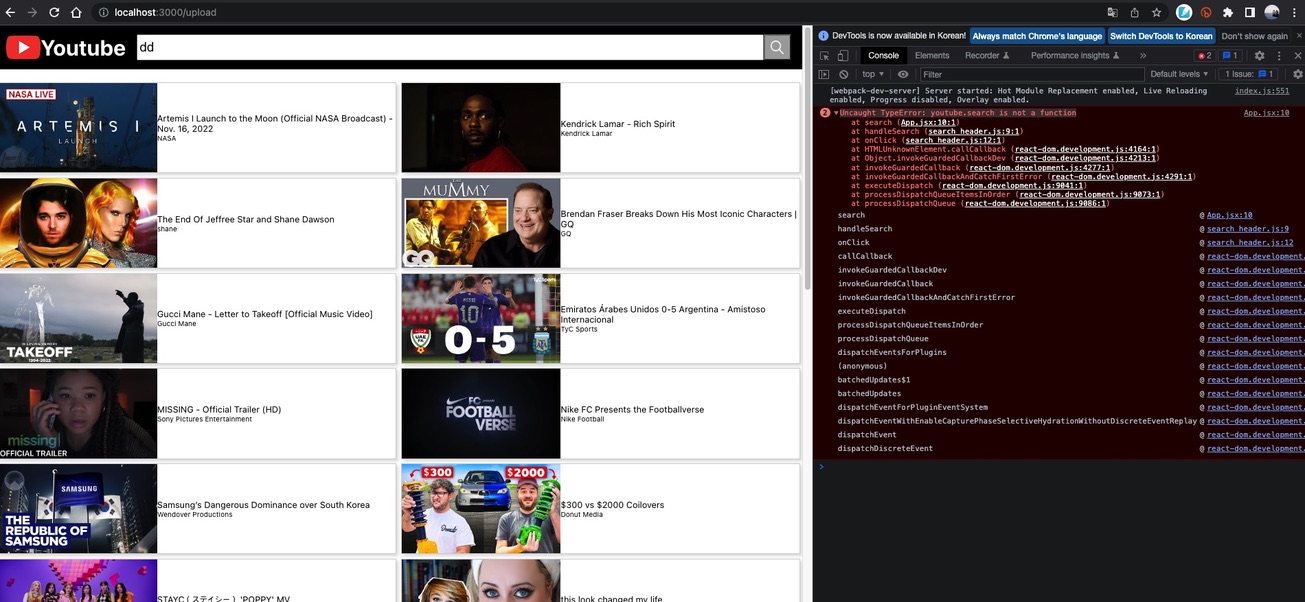This screenshot has height=602, width=1305.
Task: Toggle device toolbar in DevTools
Action: pyautogui.click(x=843, y=56)
